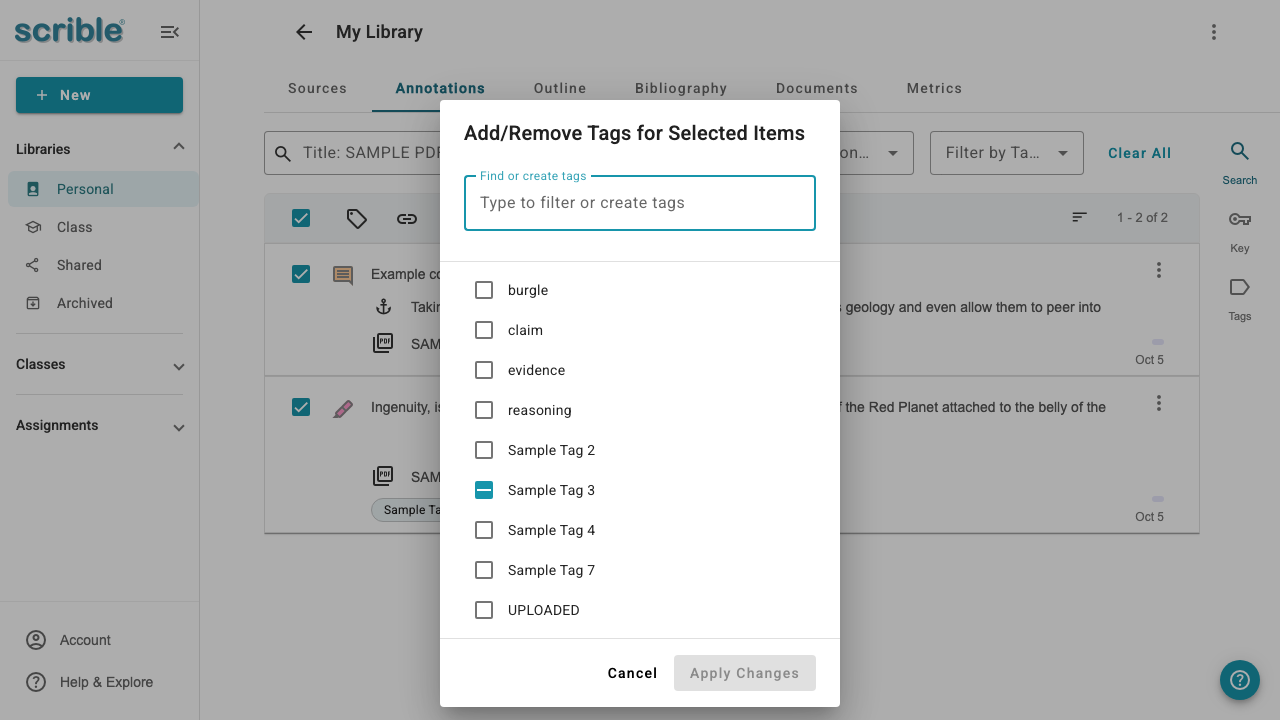
Task: Click the tag icon in toolbar
Action: coord(357,218)
